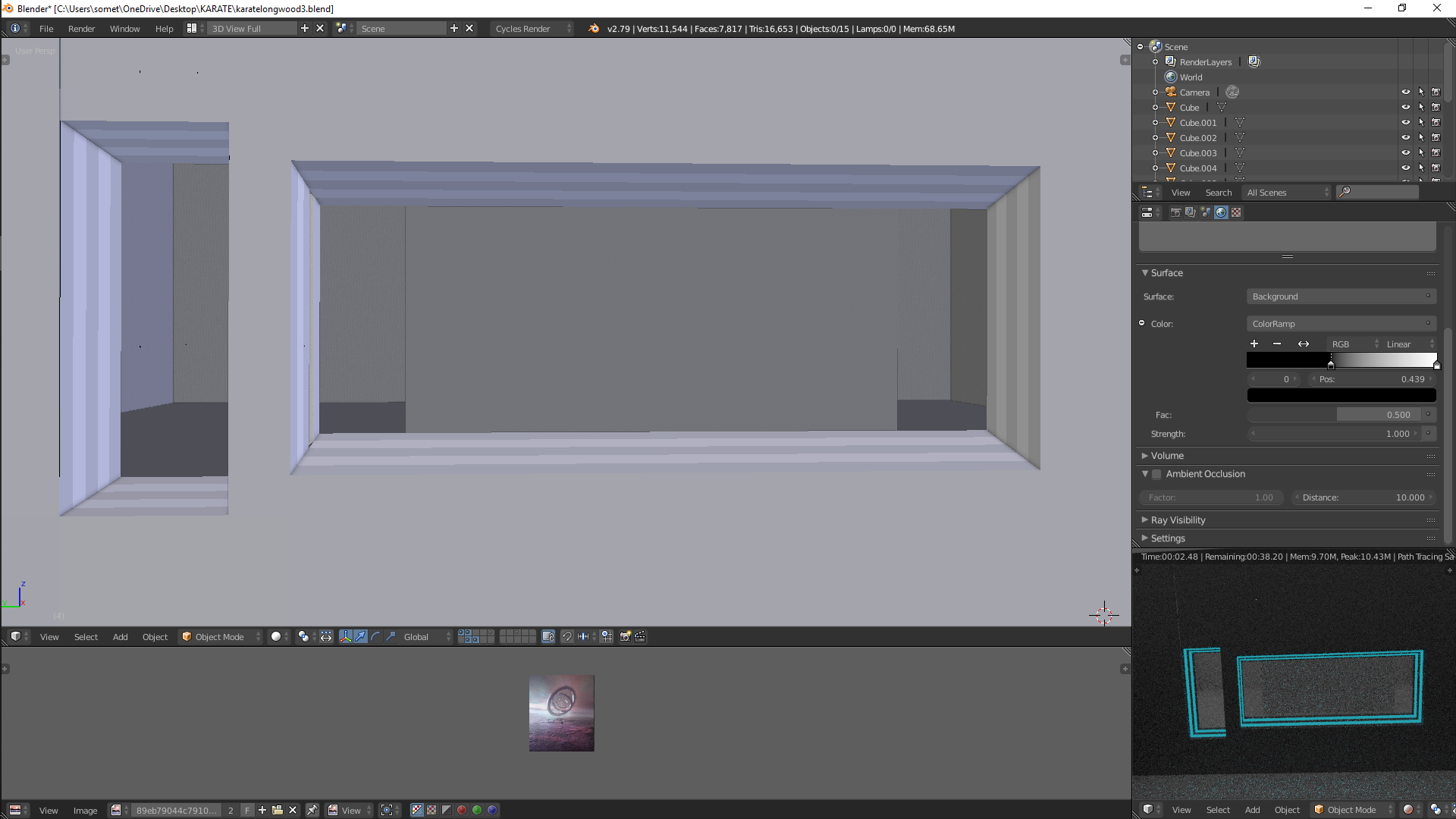Open the Render properties camera tab
This screenshot has height=819, width=1456.
pos(1175,212)
